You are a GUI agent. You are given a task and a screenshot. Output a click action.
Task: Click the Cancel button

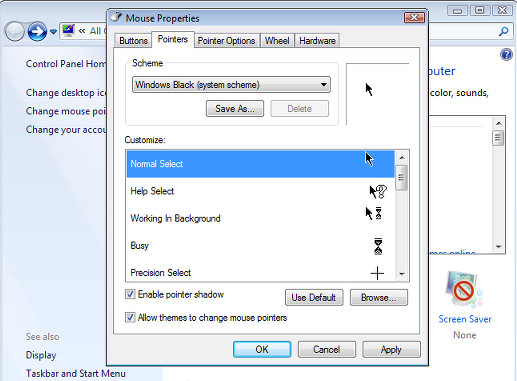(326, 349)
